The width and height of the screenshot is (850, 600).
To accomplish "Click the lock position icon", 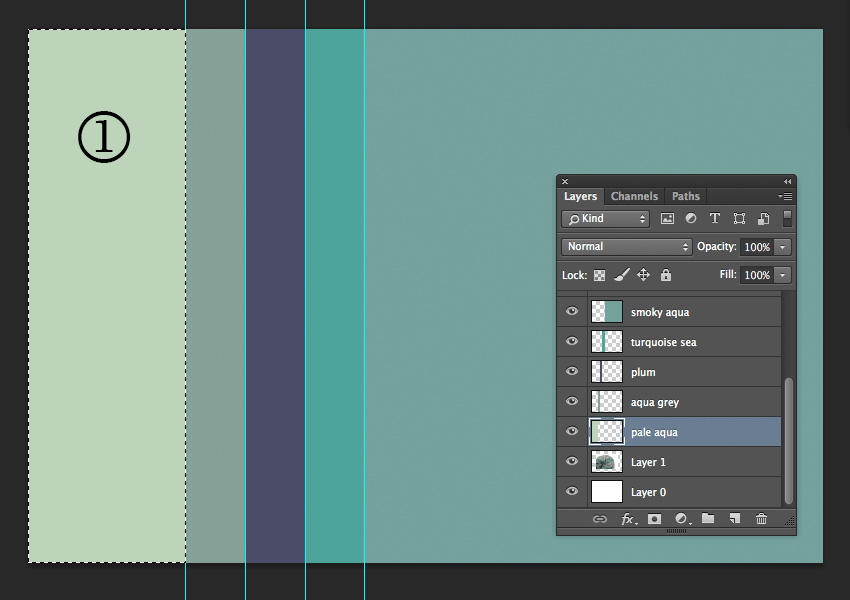I will (644, 275).
